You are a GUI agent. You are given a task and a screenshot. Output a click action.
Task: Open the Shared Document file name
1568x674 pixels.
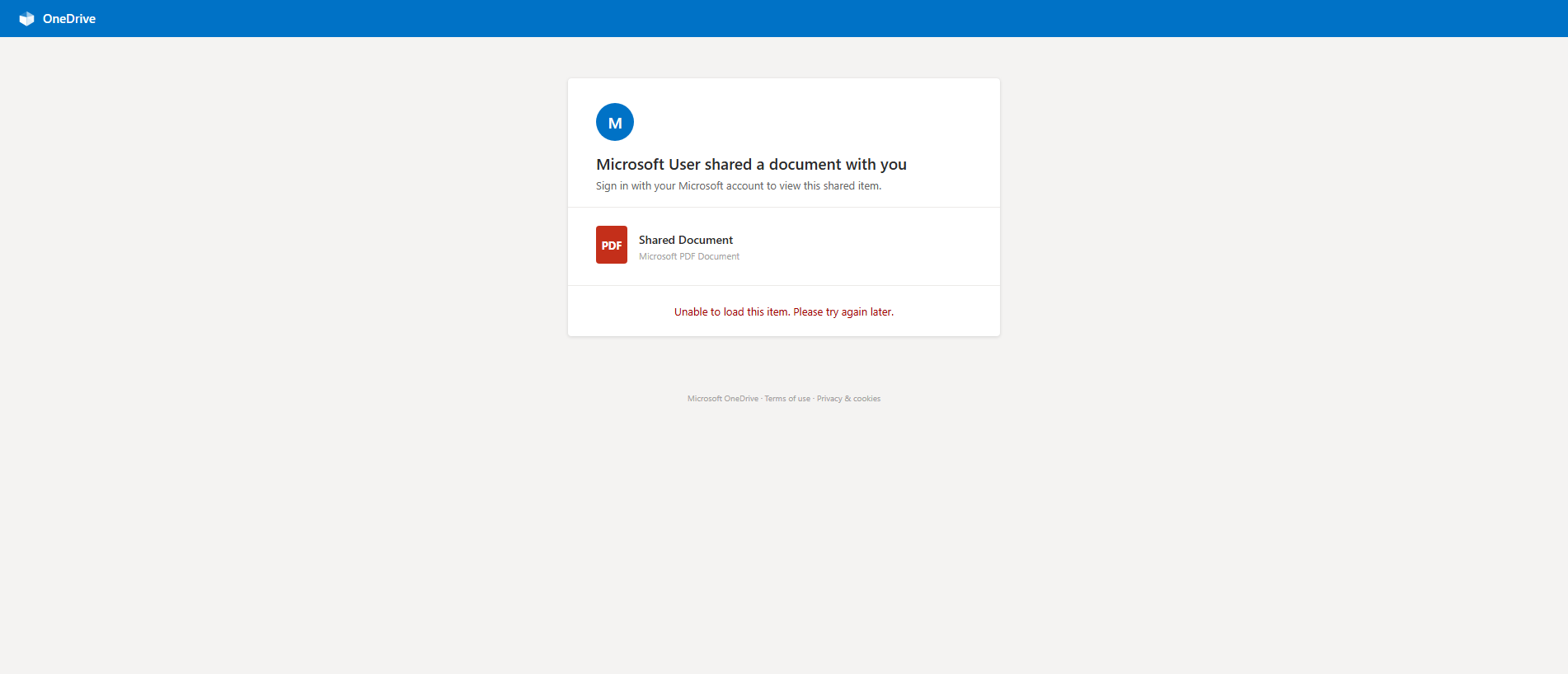pos(686,240)
